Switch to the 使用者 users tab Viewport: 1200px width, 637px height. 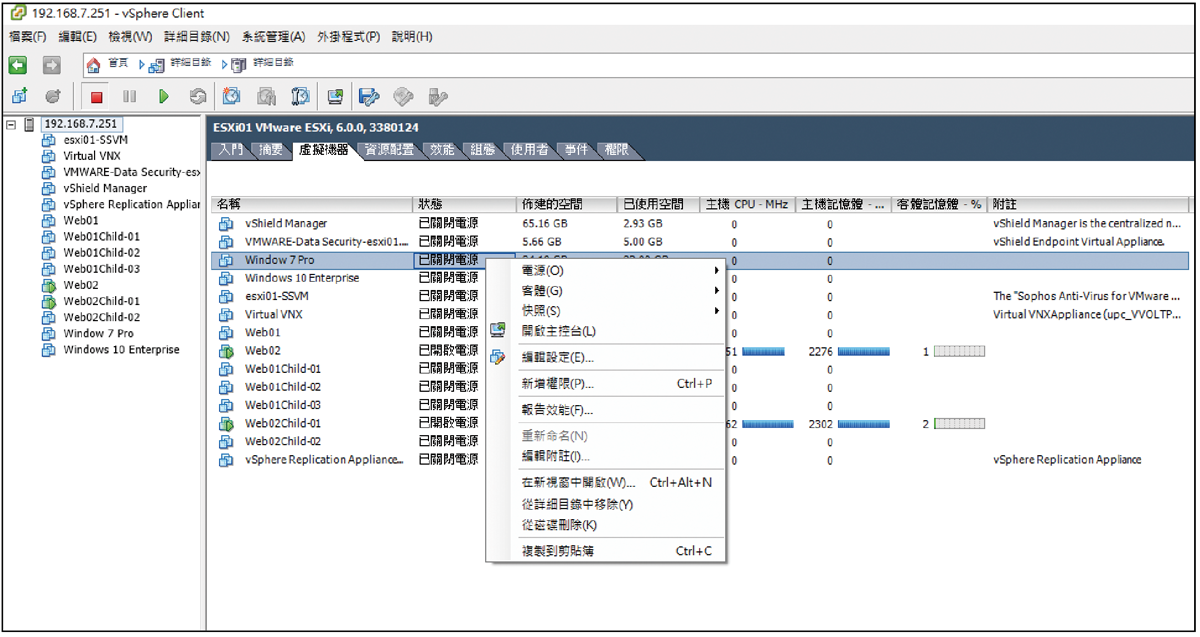529,150
